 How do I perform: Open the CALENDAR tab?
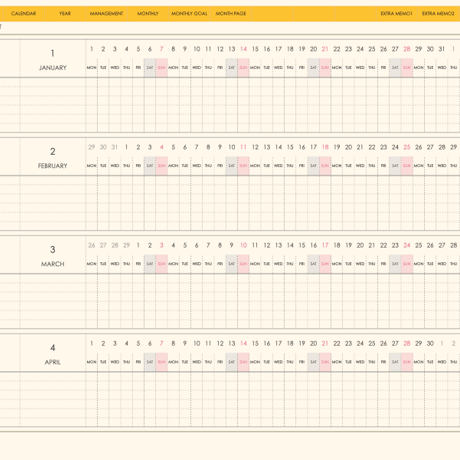click(x=23, y=14)
